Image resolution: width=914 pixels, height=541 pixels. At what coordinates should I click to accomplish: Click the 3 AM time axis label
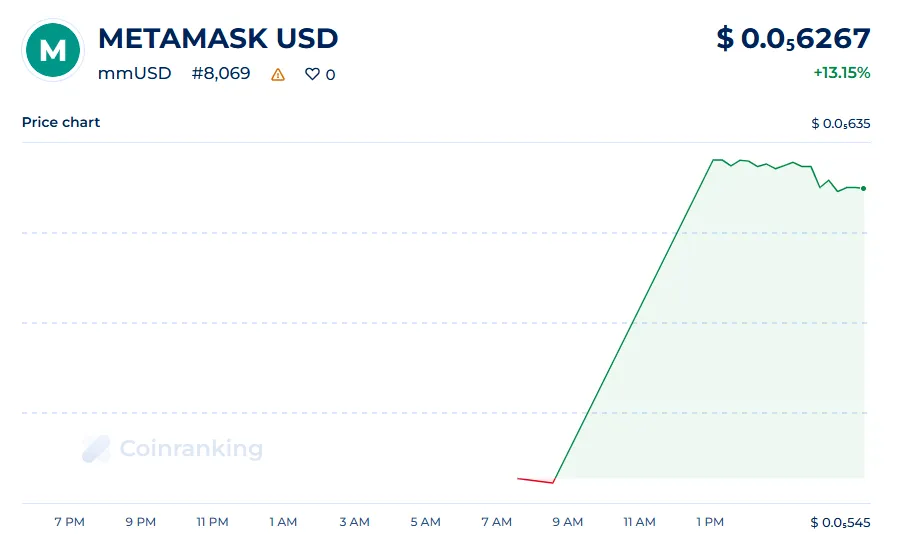pos(354,522)
